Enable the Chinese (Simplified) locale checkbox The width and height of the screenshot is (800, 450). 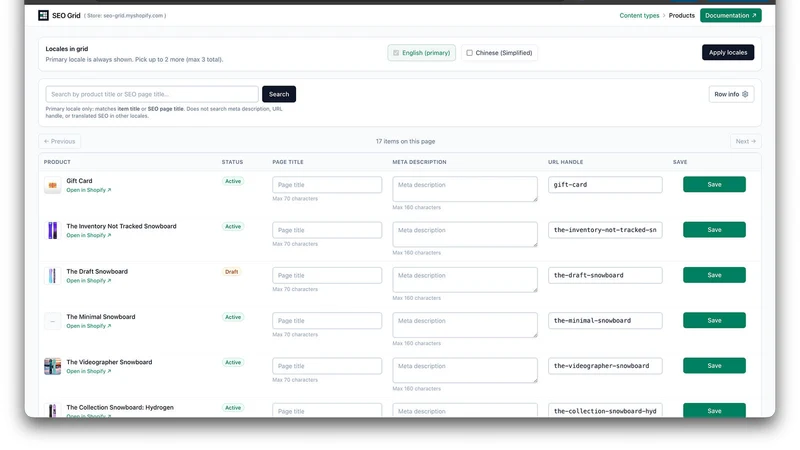469,53
